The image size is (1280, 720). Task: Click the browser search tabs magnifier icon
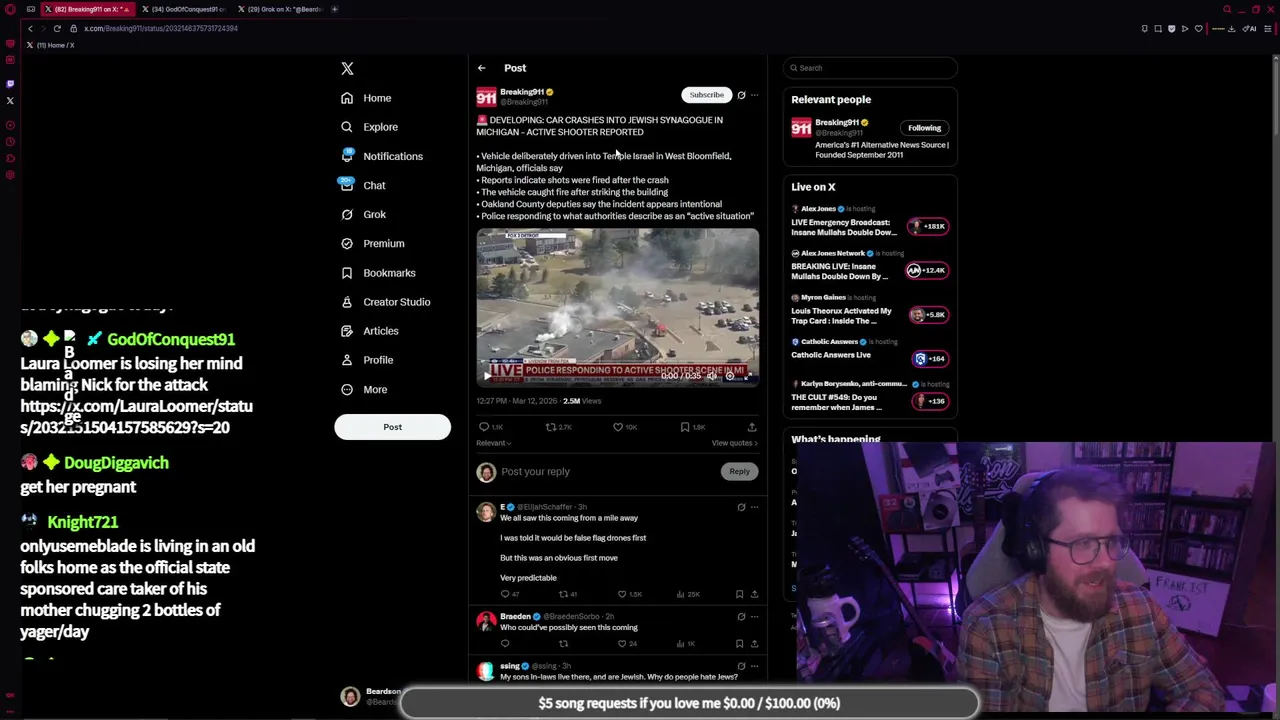click(x=1227, y=9)
